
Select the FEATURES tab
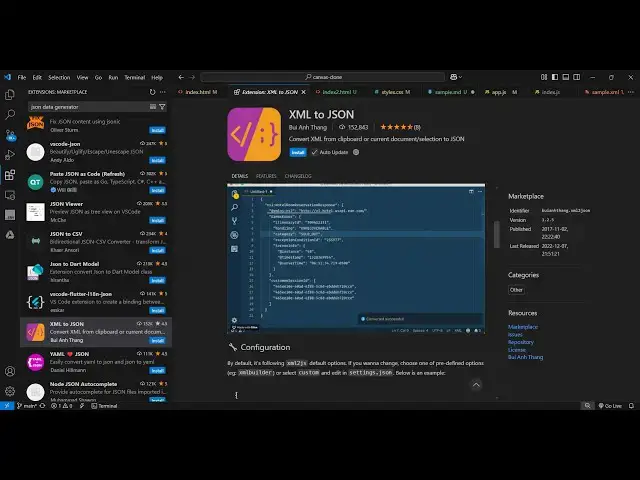click(266, 176)
